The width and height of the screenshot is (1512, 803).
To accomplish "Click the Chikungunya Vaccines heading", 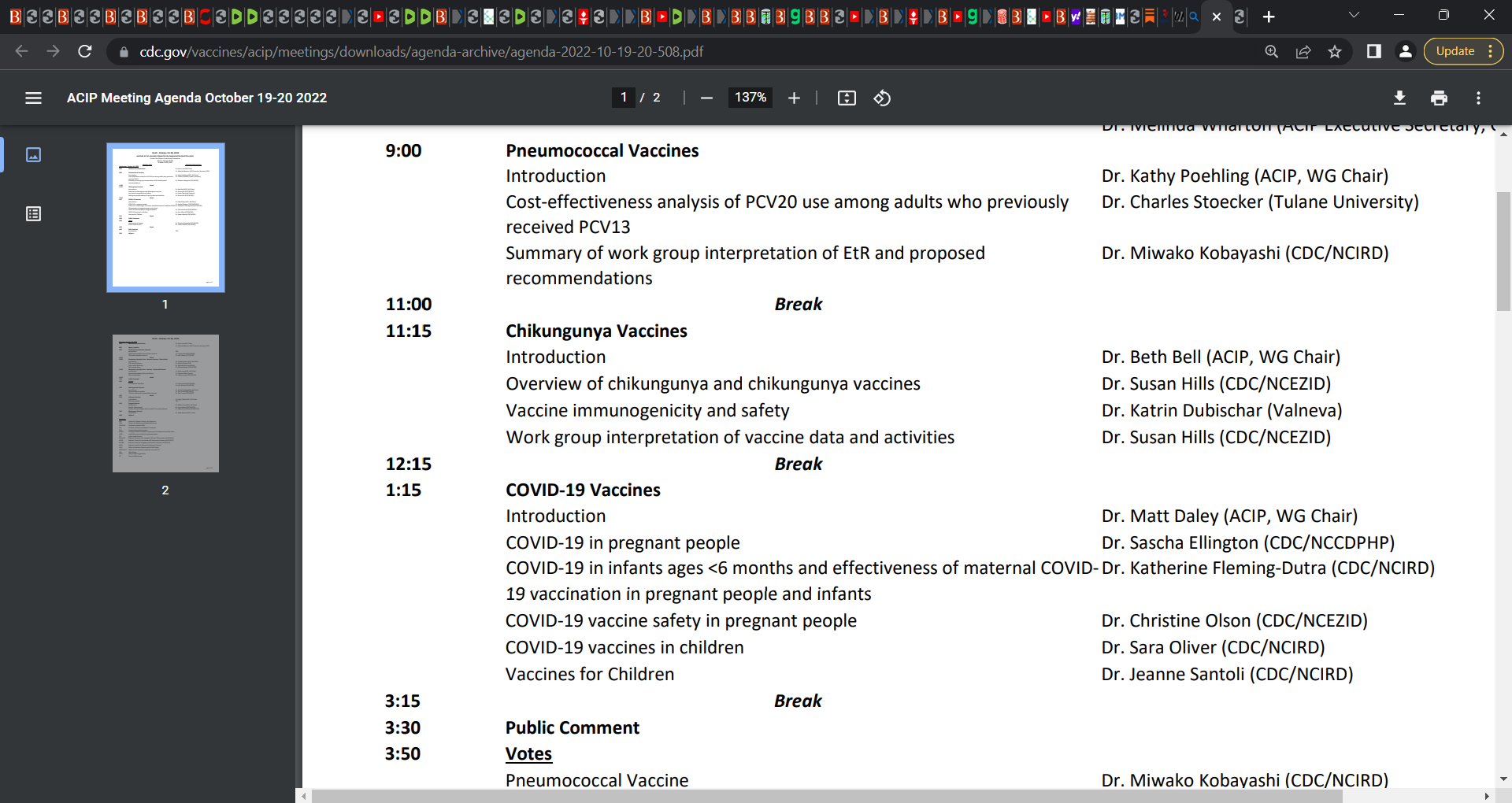I will click(596, 331).
